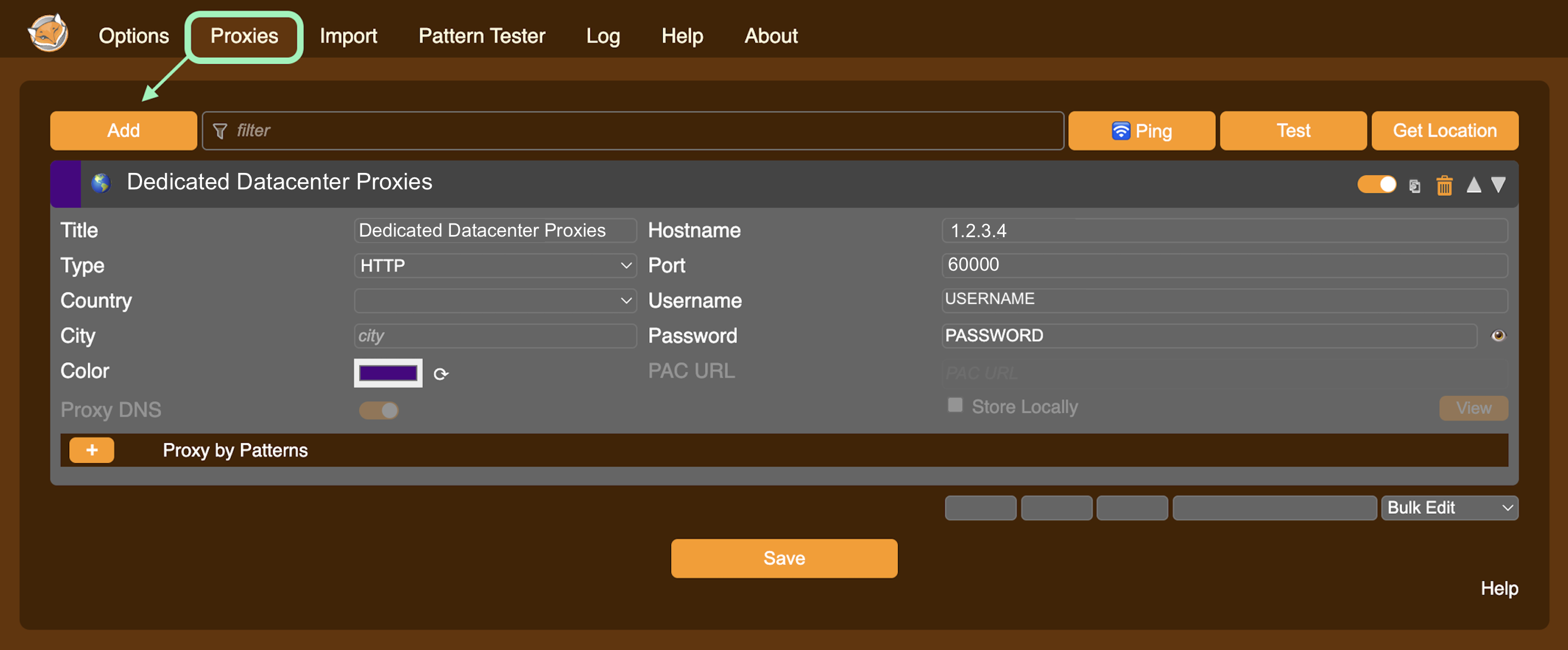Screen dimensions: 1568x650
Task: Toggle the Proxy DNS switch
Action: click(x=379, y=411)
